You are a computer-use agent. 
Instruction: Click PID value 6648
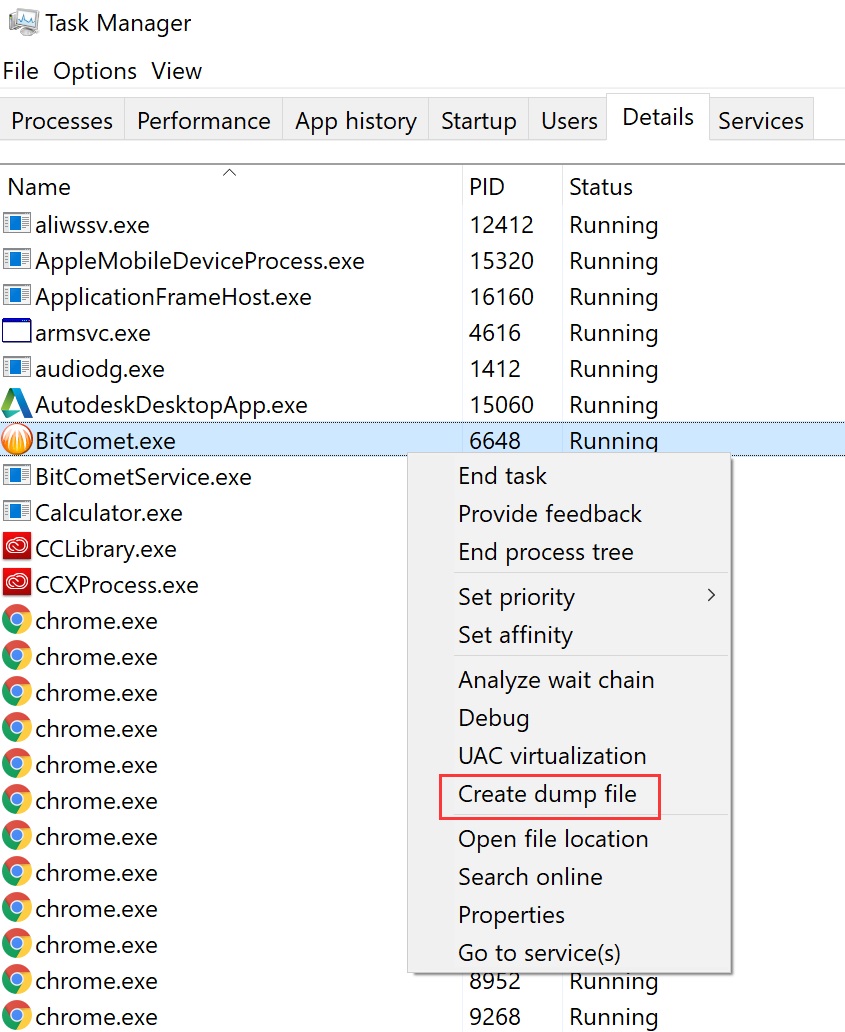coord(494,441)
